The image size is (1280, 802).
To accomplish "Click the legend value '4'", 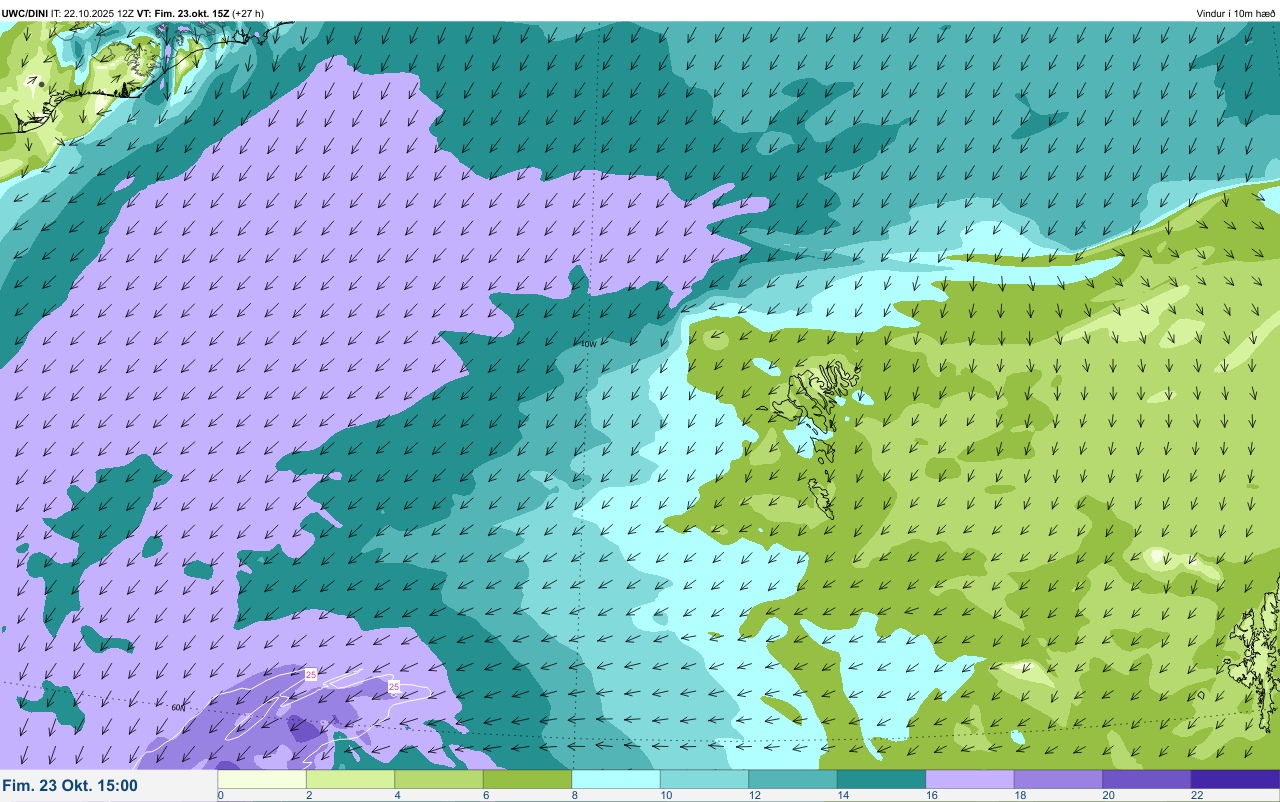I will (398, 795).
